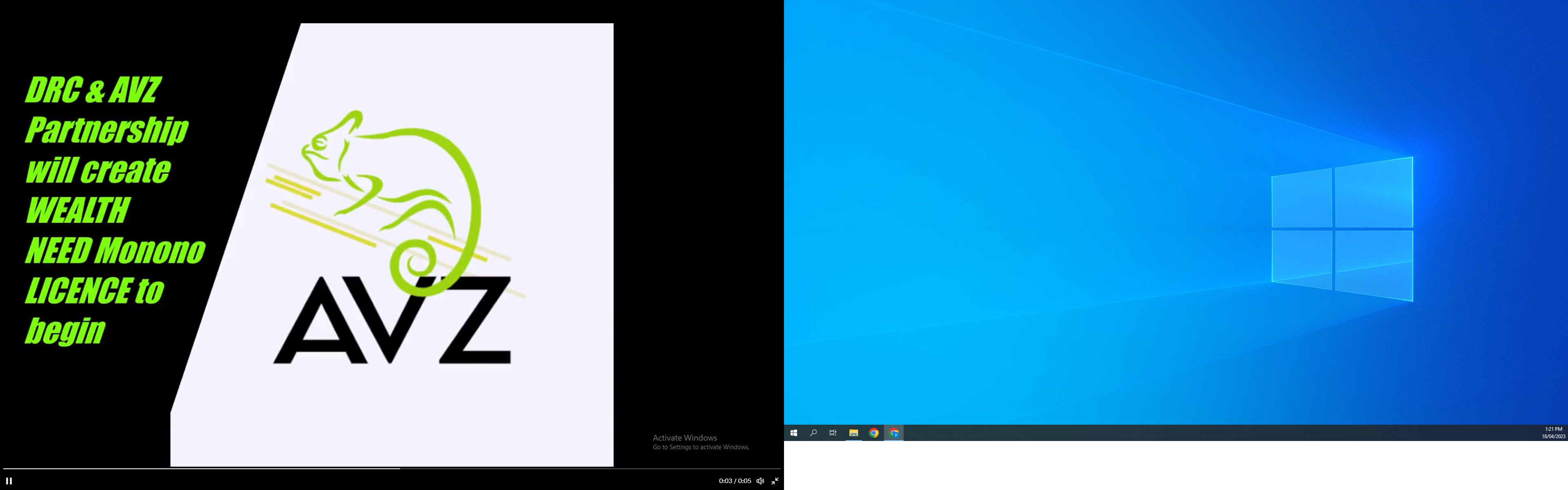The image size is (1568, 490).
Task: Click the 0:03 / 0:05 time display
Action: [x=735, y=481]
